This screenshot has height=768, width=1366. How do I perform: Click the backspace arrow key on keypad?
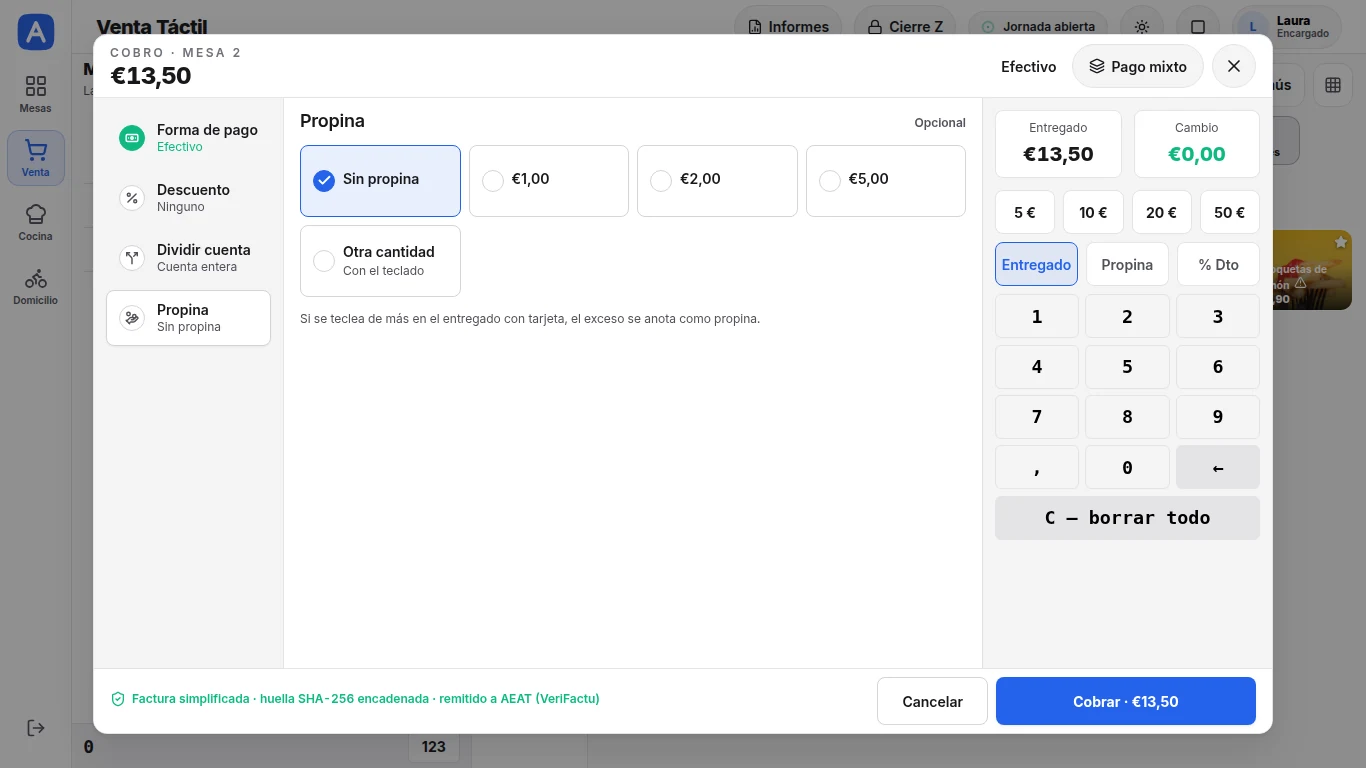point(1218,467)
